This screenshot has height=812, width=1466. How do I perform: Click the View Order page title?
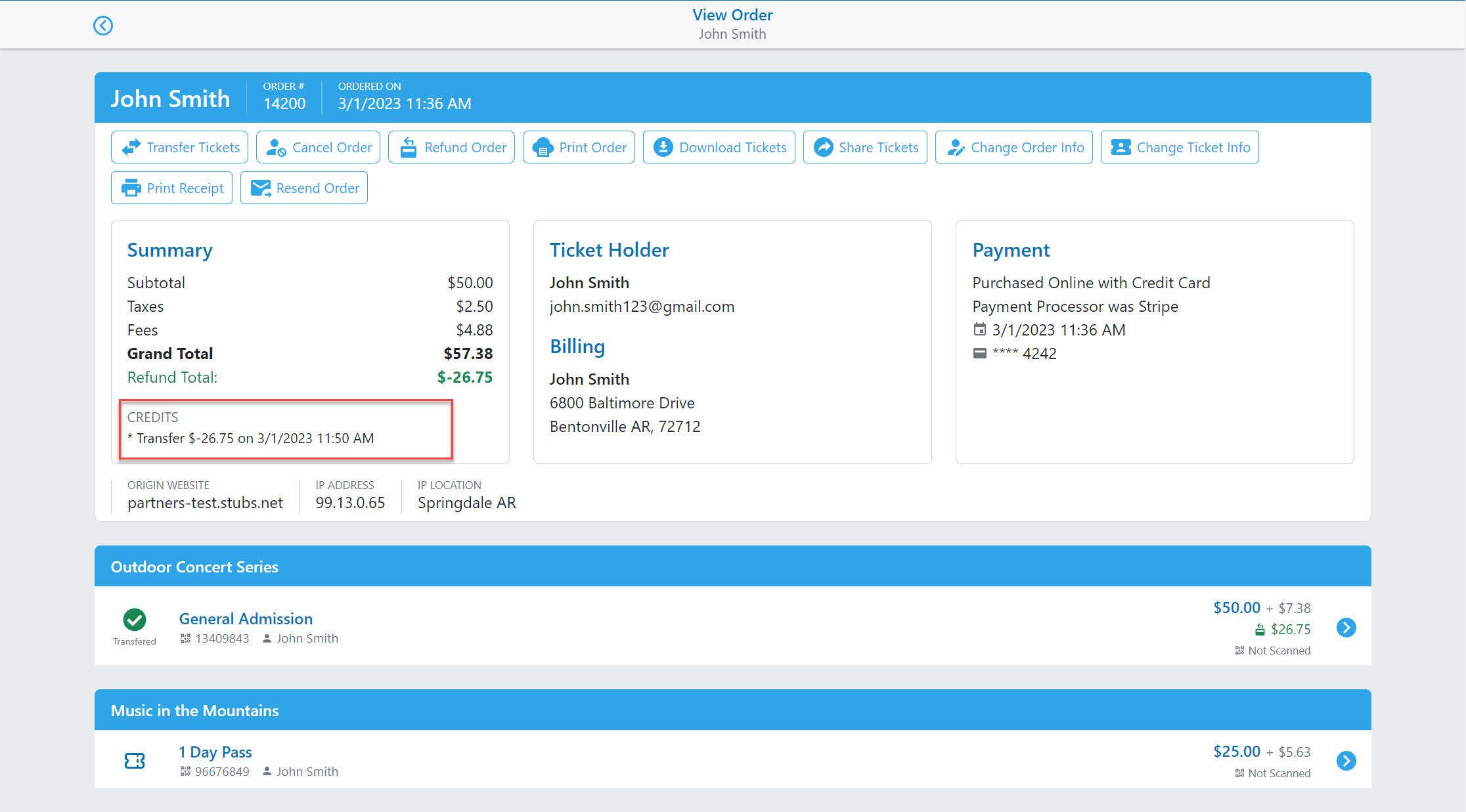tap(732, 14)
